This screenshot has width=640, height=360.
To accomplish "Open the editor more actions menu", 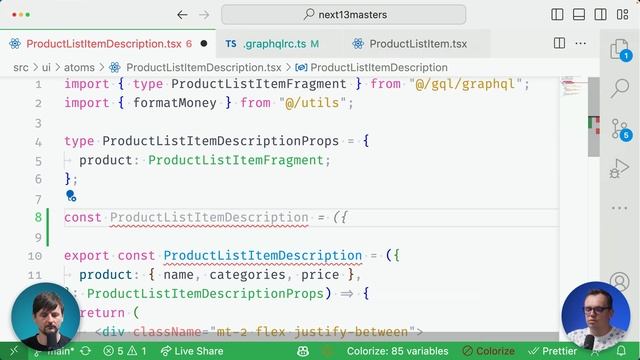I will (x=580, y=43).
